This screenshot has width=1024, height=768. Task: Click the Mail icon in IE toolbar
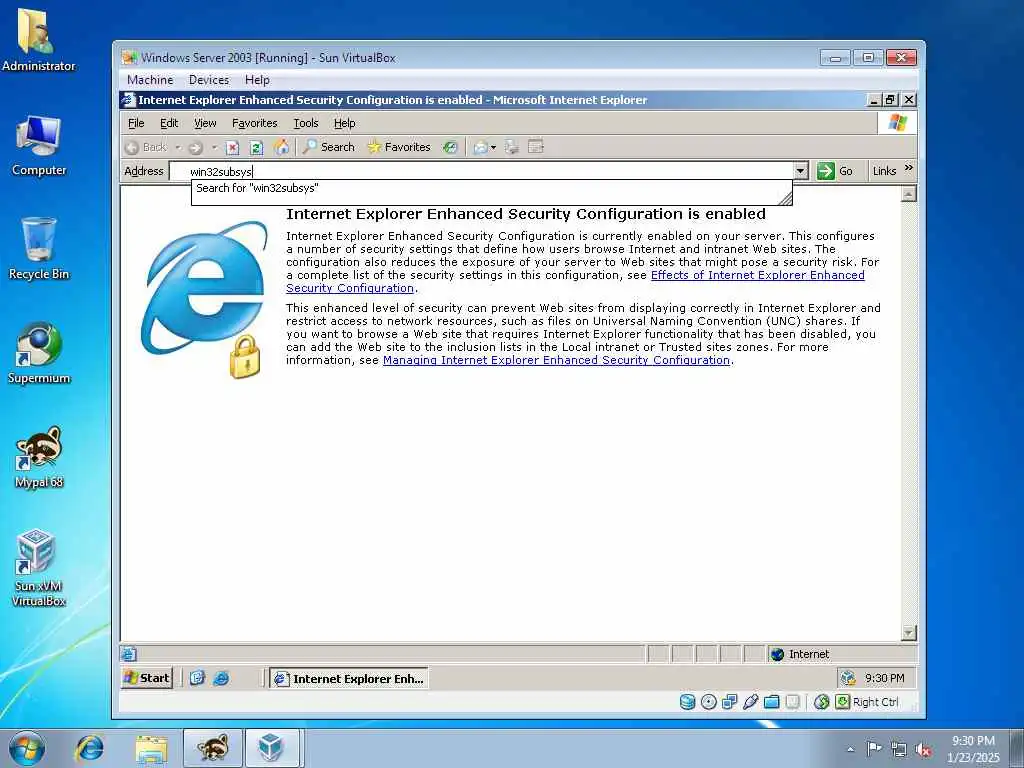481,147
